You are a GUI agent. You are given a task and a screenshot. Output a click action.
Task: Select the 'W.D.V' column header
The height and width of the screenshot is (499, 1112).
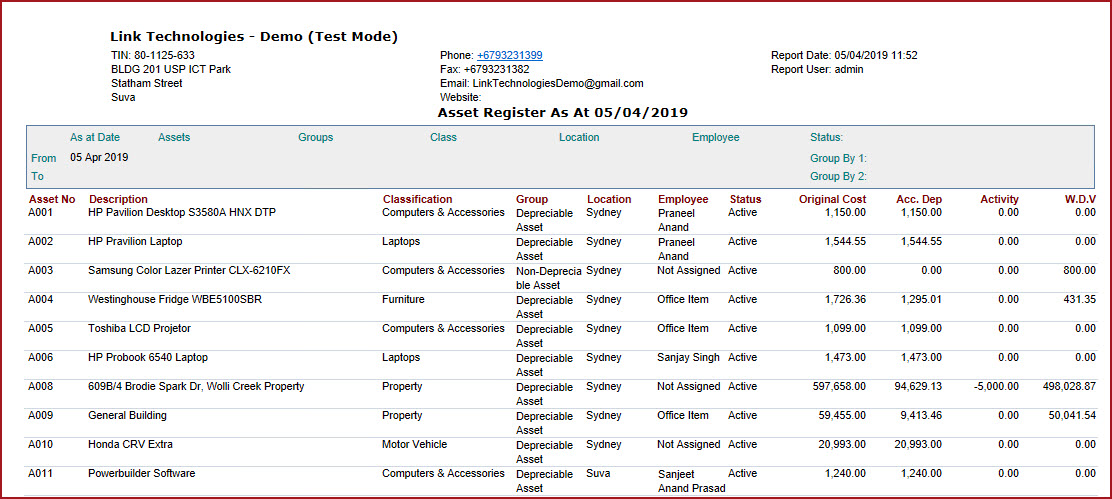coord(1080,199)
